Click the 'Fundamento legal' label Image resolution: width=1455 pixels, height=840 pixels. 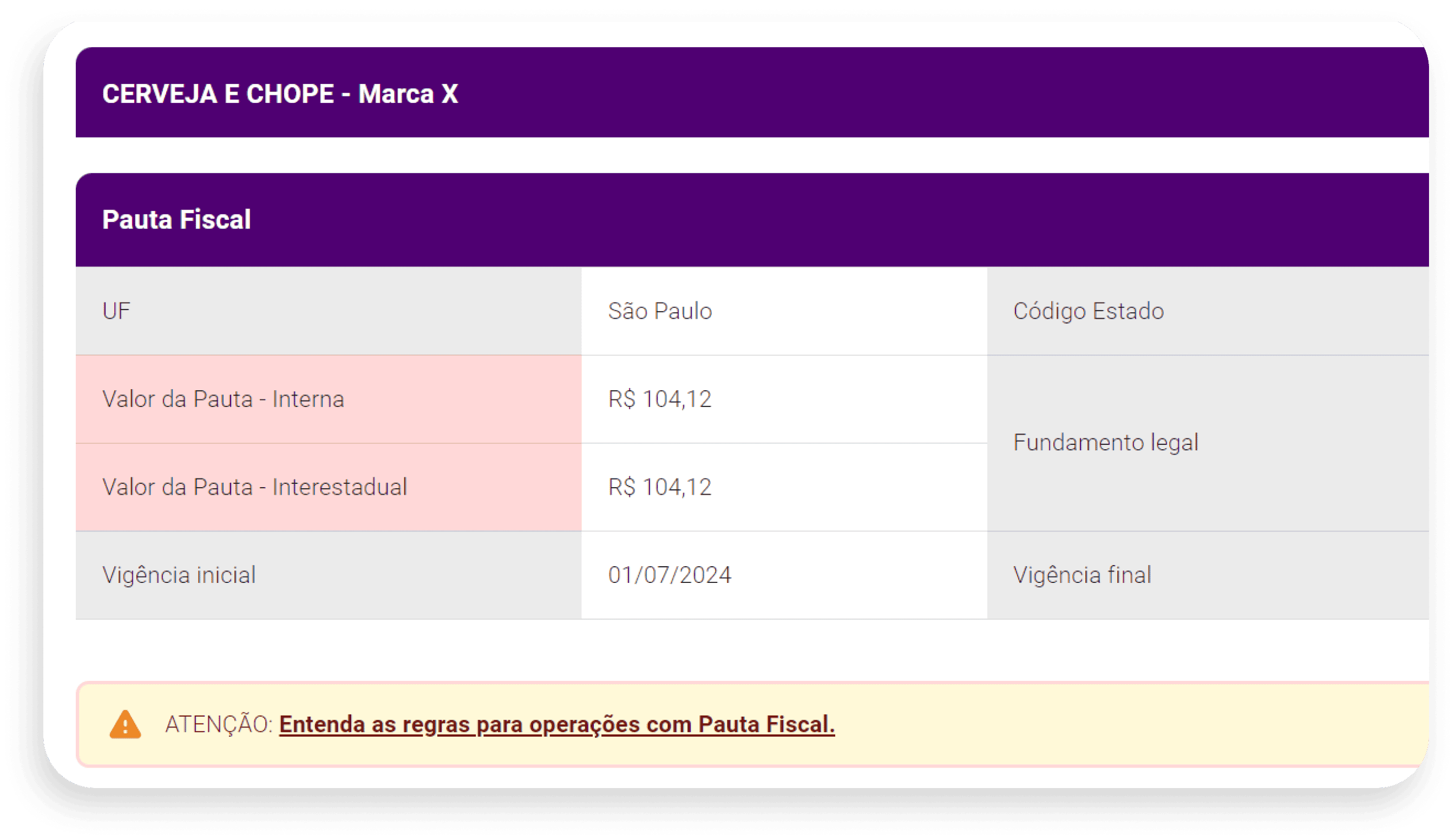point(1105,443)
